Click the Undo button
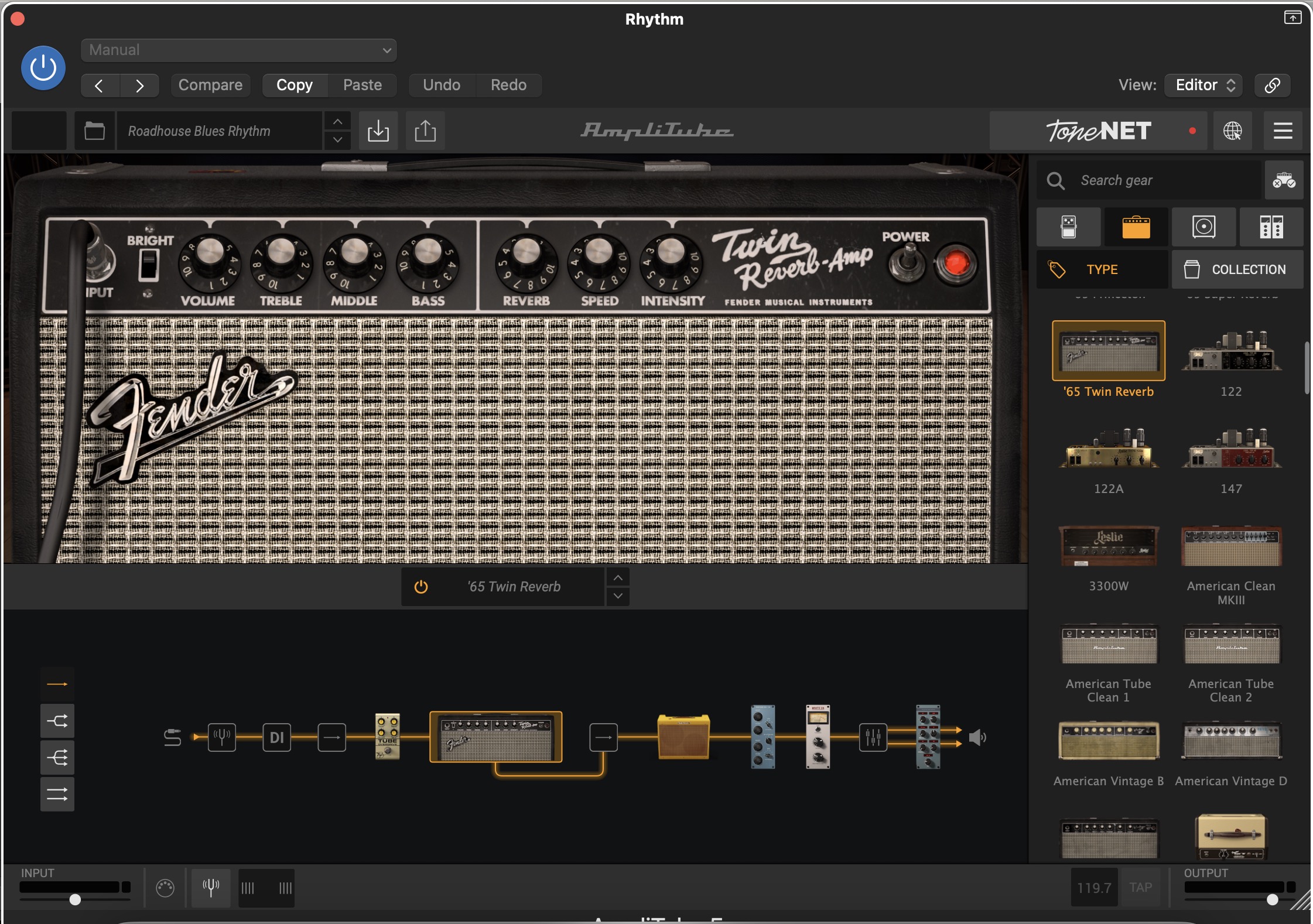 [x=442, y=85]
